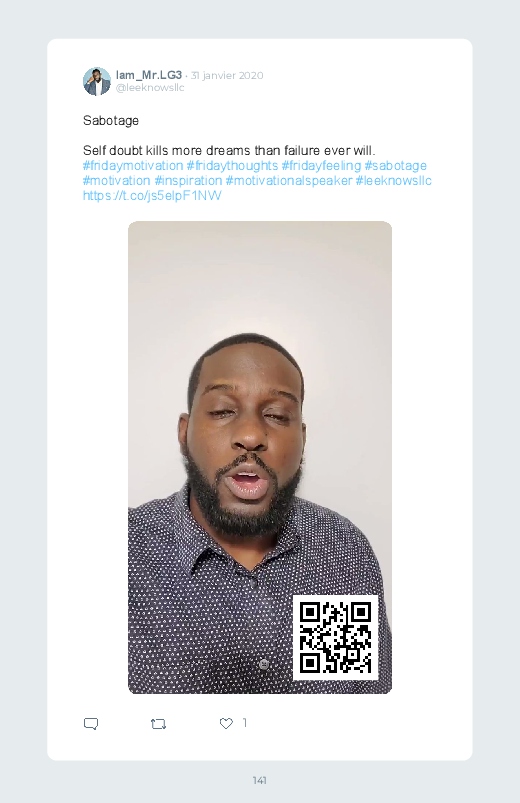The width and height of the screenshot is (520, 803).
Task: Open the #fridaymotivation hashtag
Action: (133, 165)
